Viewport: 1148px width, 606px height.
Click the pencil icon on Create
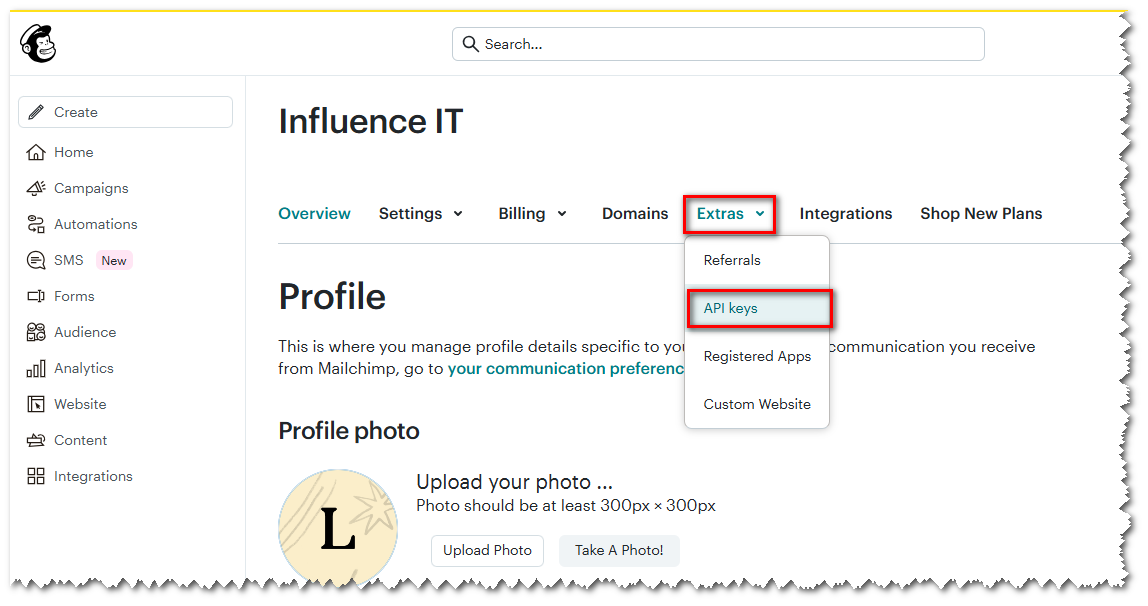coord(36,112)
